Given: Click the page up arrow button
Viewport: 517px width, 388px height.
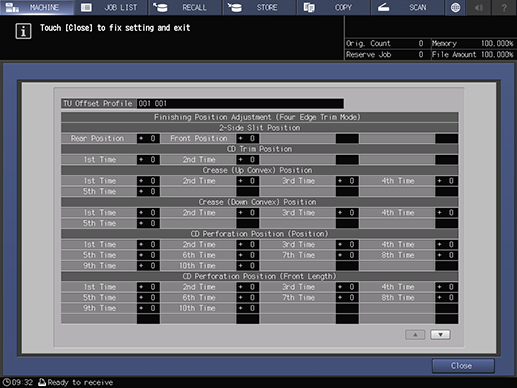Looking at the screenshot, I should pyautogui.click(x=415, y=335).
